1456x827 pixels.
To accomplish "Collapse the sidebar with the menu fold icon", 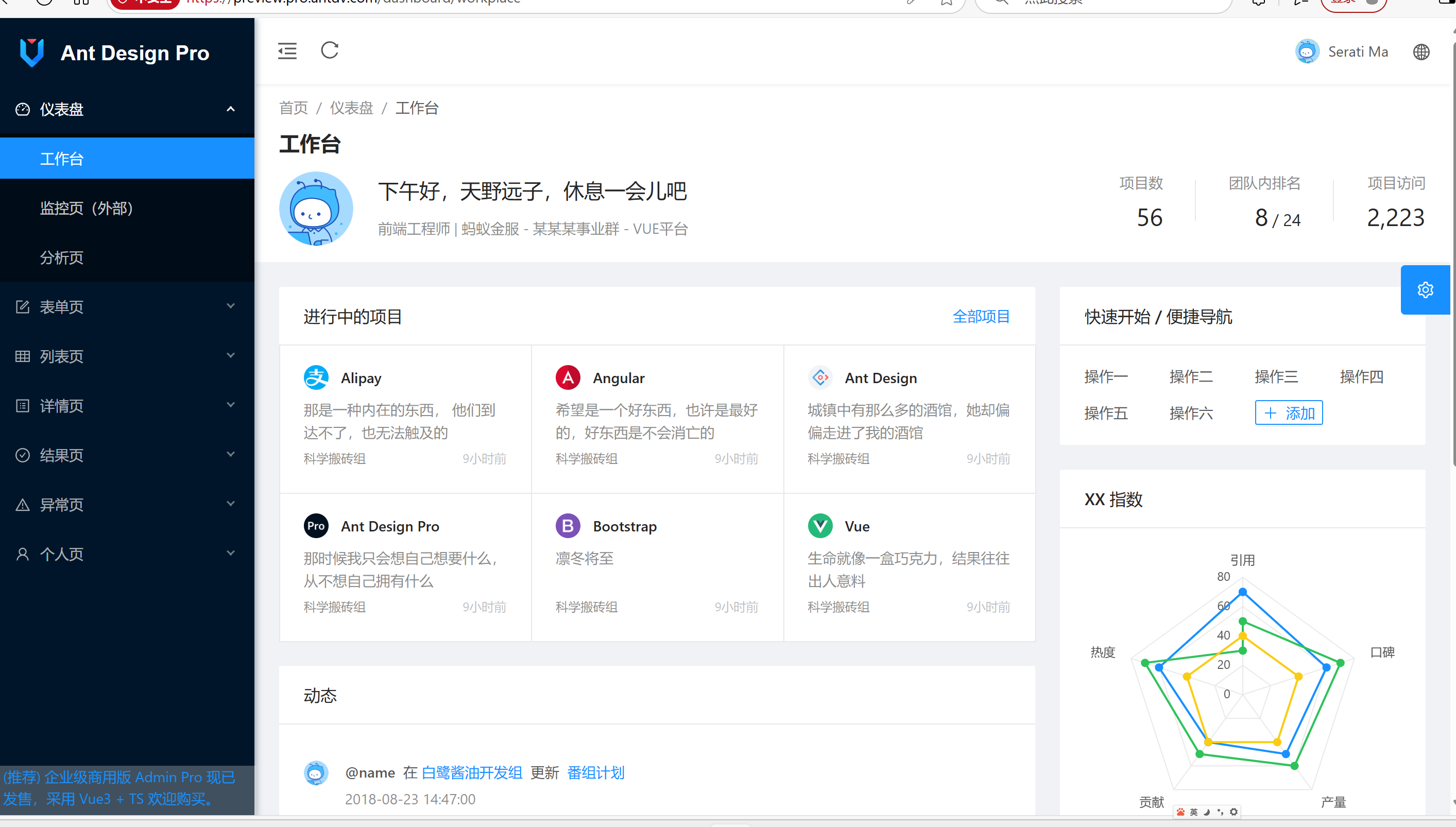I will (287, 51).
